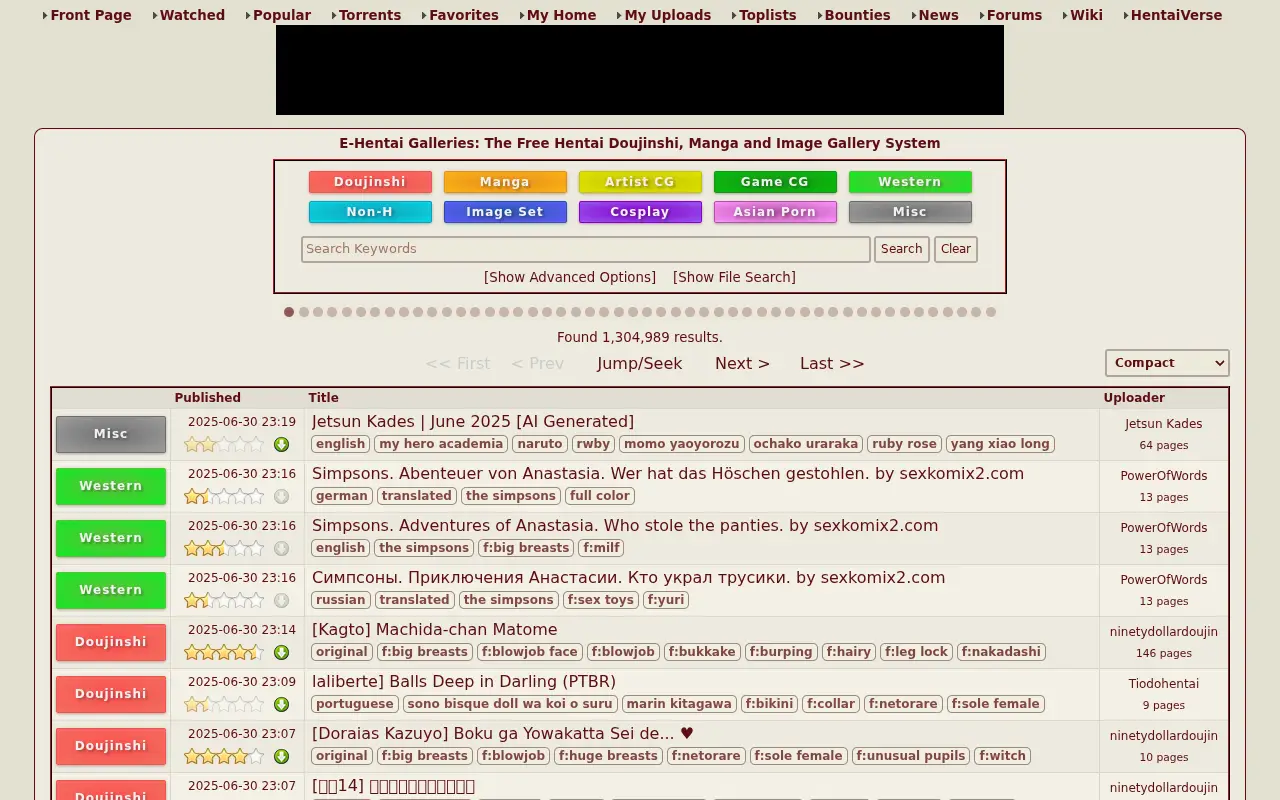This screenshot has height=800, width=1280.
Task: Toggle the Misc category filter button
Action: [910, 212]
